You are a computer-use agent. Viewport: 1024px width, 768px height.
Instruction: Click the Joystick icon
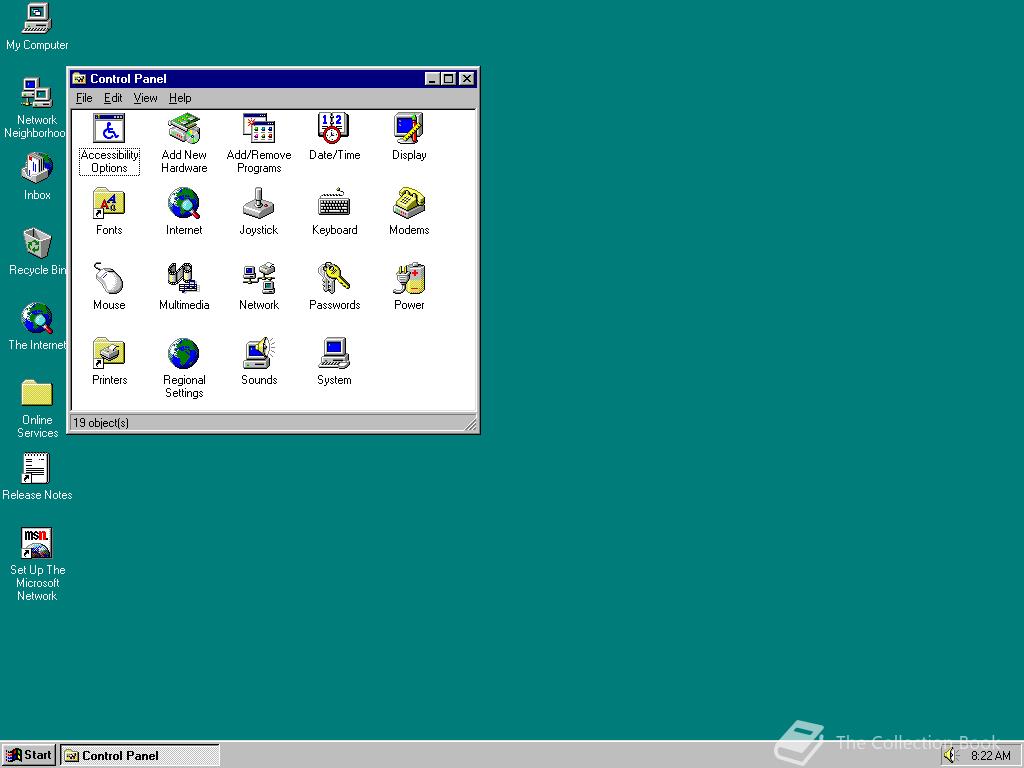pyautogui.click(x=259, y=204)
